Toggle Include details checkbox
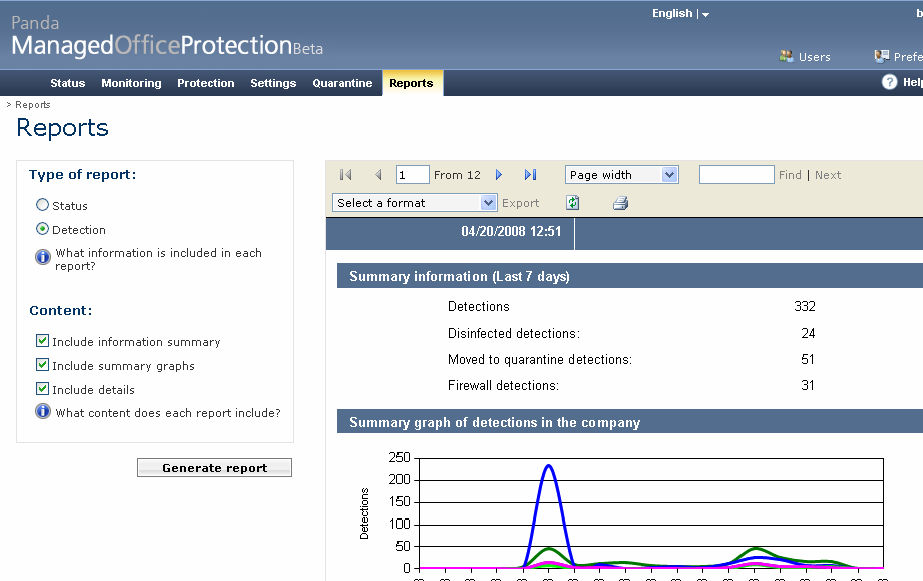The image size is (923, 581). pyautogui.click(x=42, y=389)
